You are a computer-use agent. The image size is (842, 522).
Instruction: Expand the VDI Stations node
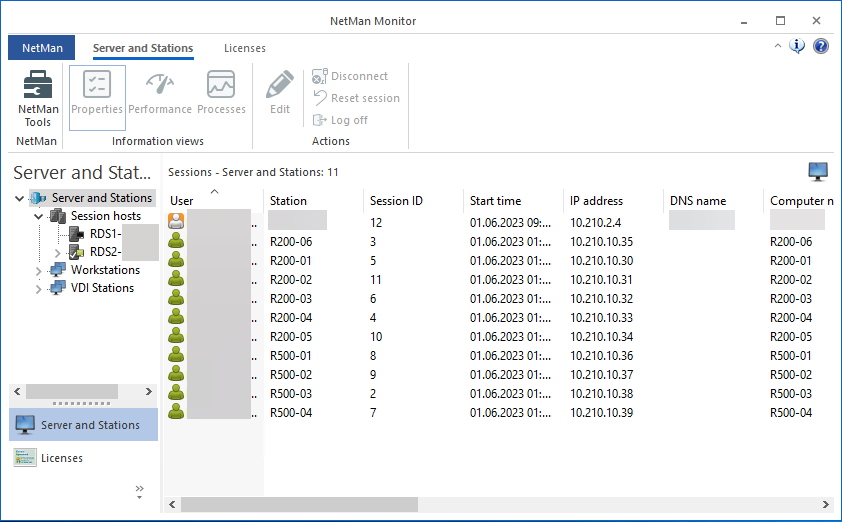click(39, 289)
